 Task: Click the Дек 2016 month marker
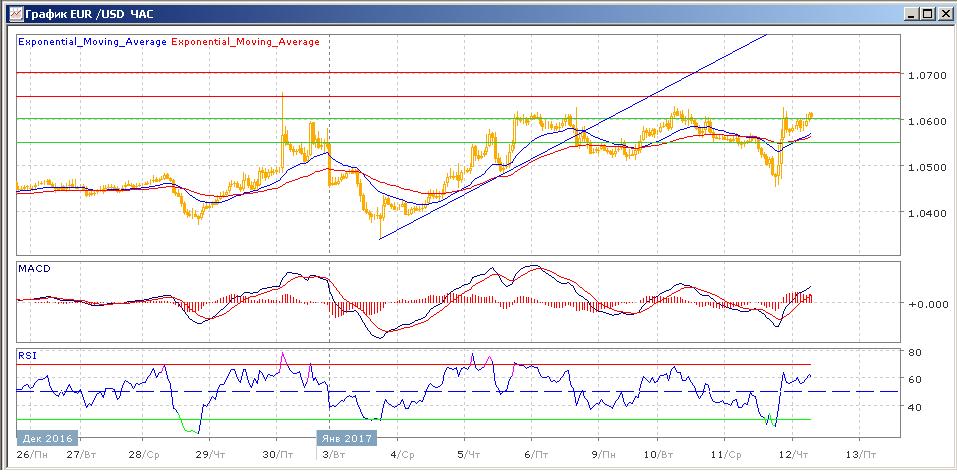(x=46, y=437)
